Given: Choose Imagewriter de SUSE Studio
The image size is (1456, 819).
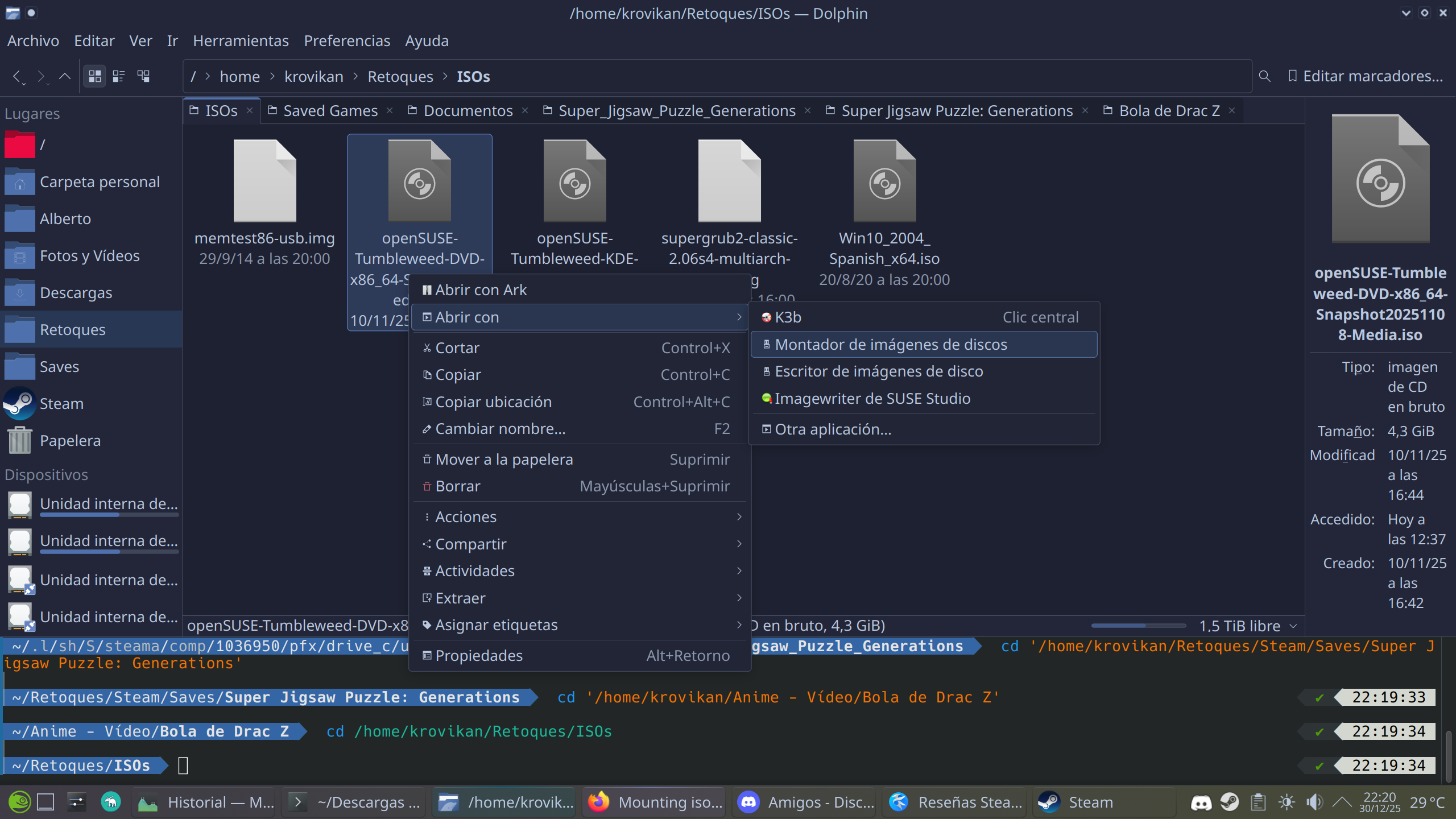Looking at the screenshot, I should [x=872, y=399].
